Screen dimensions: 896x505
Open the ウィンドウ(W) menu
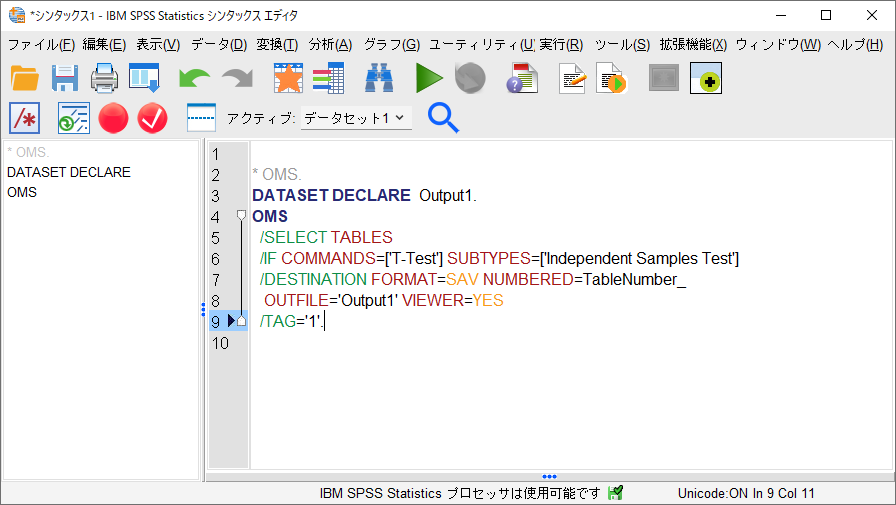coord(778,45)
